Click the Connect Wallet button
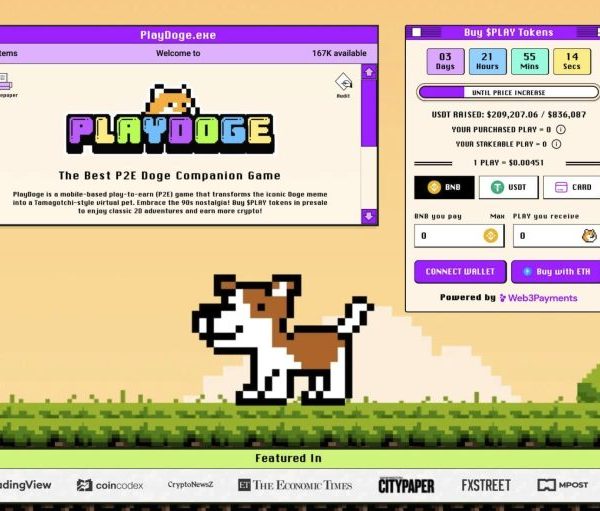This screenshot has width=600, height=511. [460, 271]
